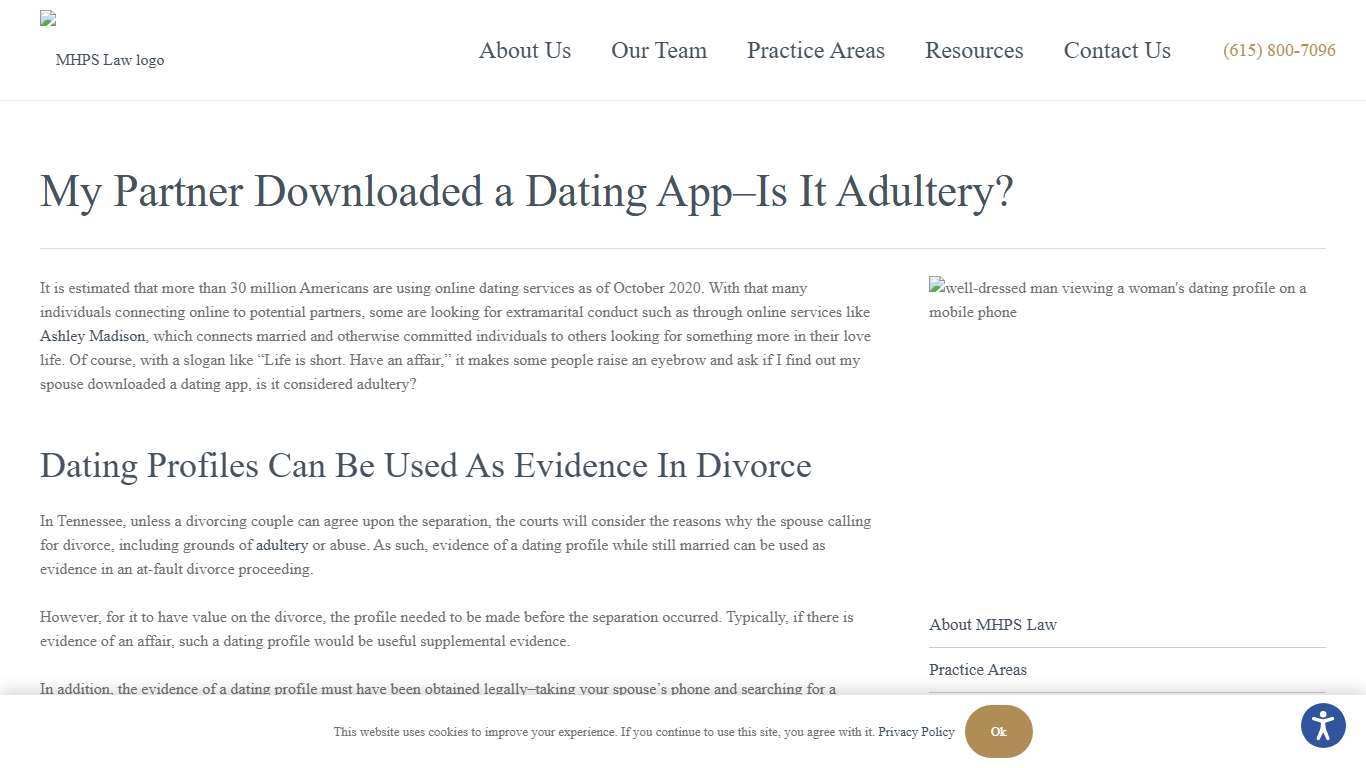Call the (615) 800-7096 number
Image resolution: width=1366 pixels, height=768 pixels.
[x=1279, y=50]
